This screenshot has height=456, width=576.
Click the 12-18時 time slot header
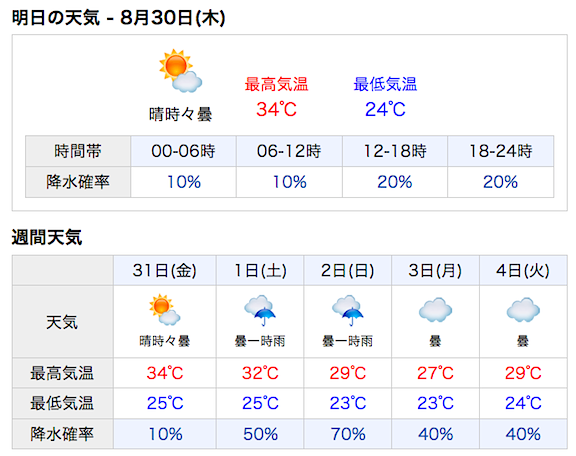[395, 151]
